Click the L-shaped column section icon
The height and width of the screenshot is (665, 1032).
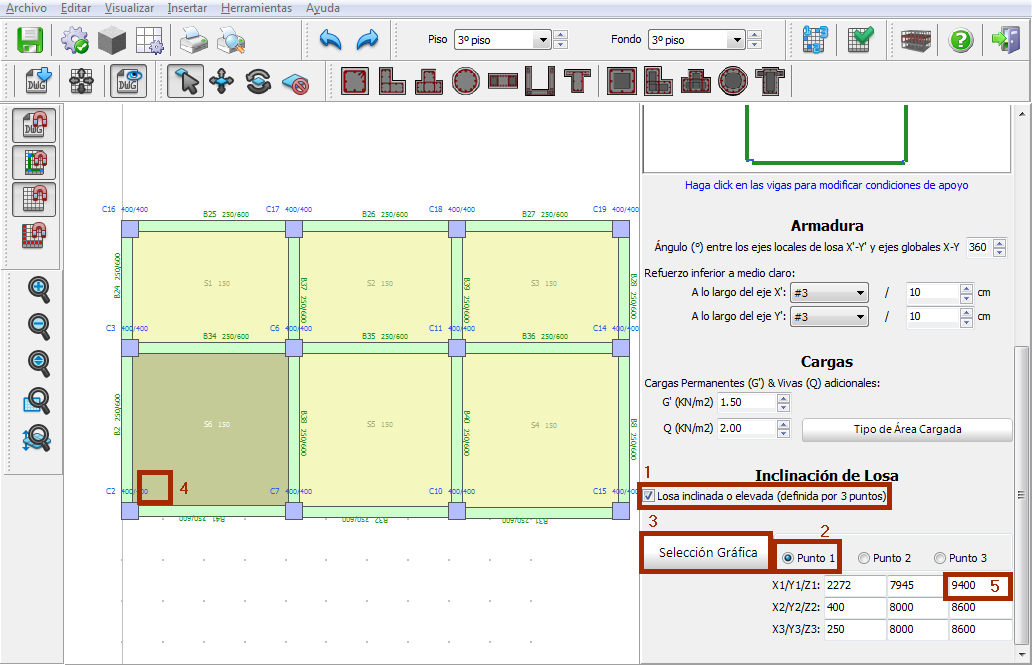391,81
